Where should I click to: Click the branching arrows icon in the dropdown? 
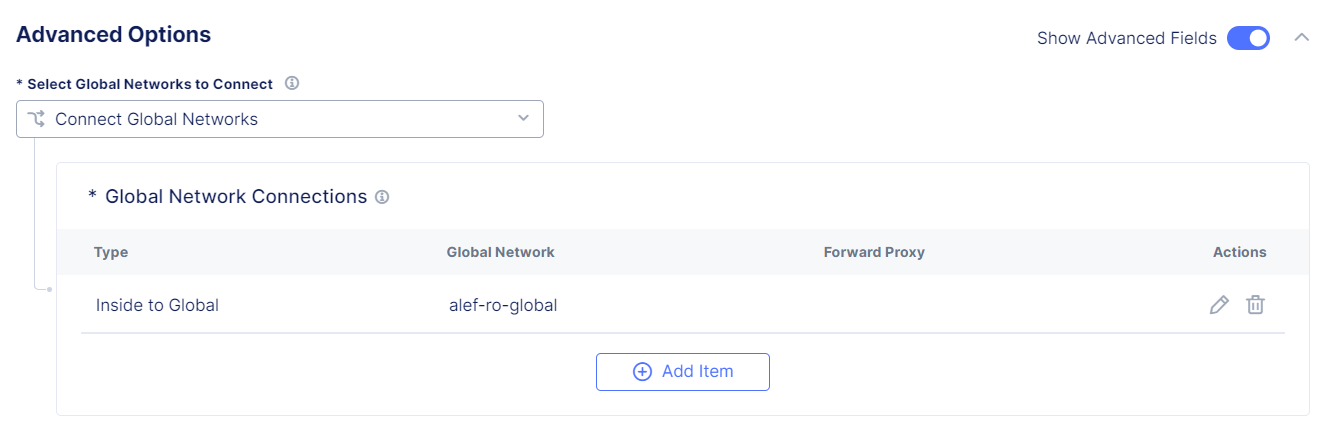point(37,119)
